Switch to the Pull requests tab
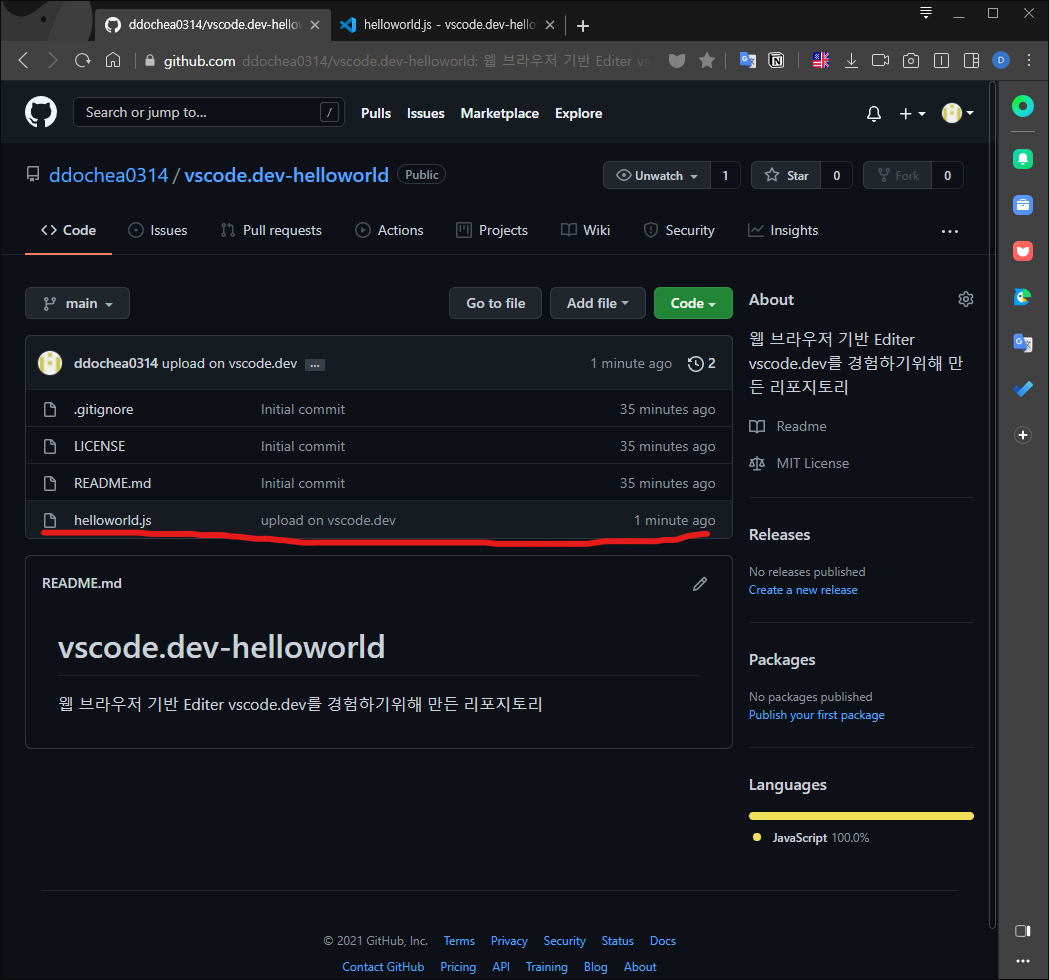This screenshot has height=980, width=1049. 272,231
